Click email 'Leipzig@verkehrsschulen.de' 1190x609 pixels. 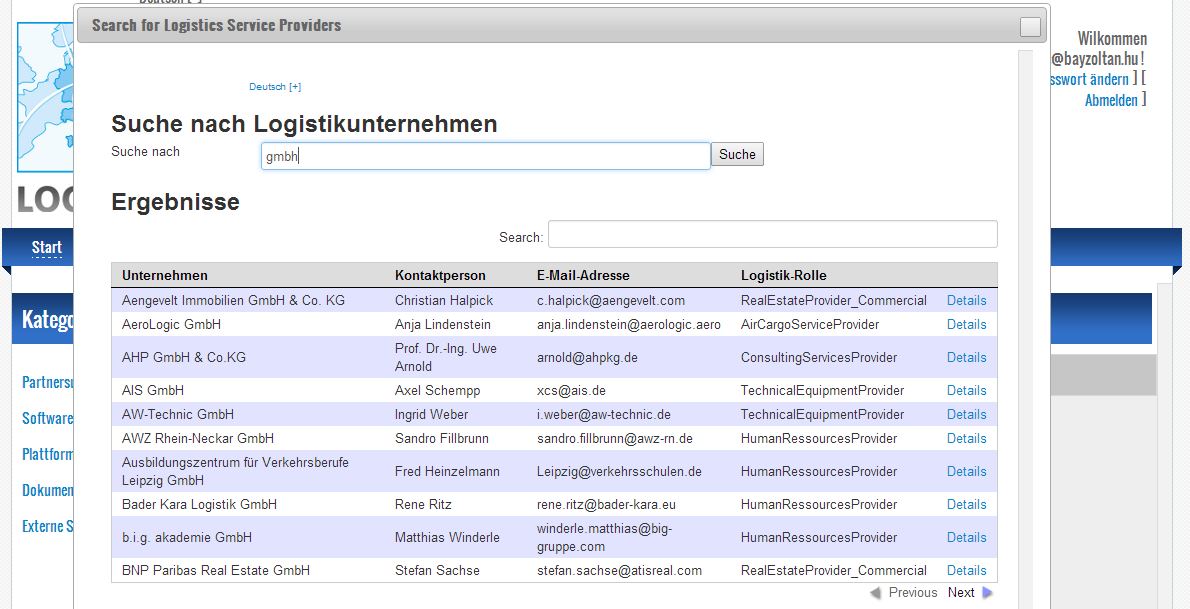click(619, 472)
